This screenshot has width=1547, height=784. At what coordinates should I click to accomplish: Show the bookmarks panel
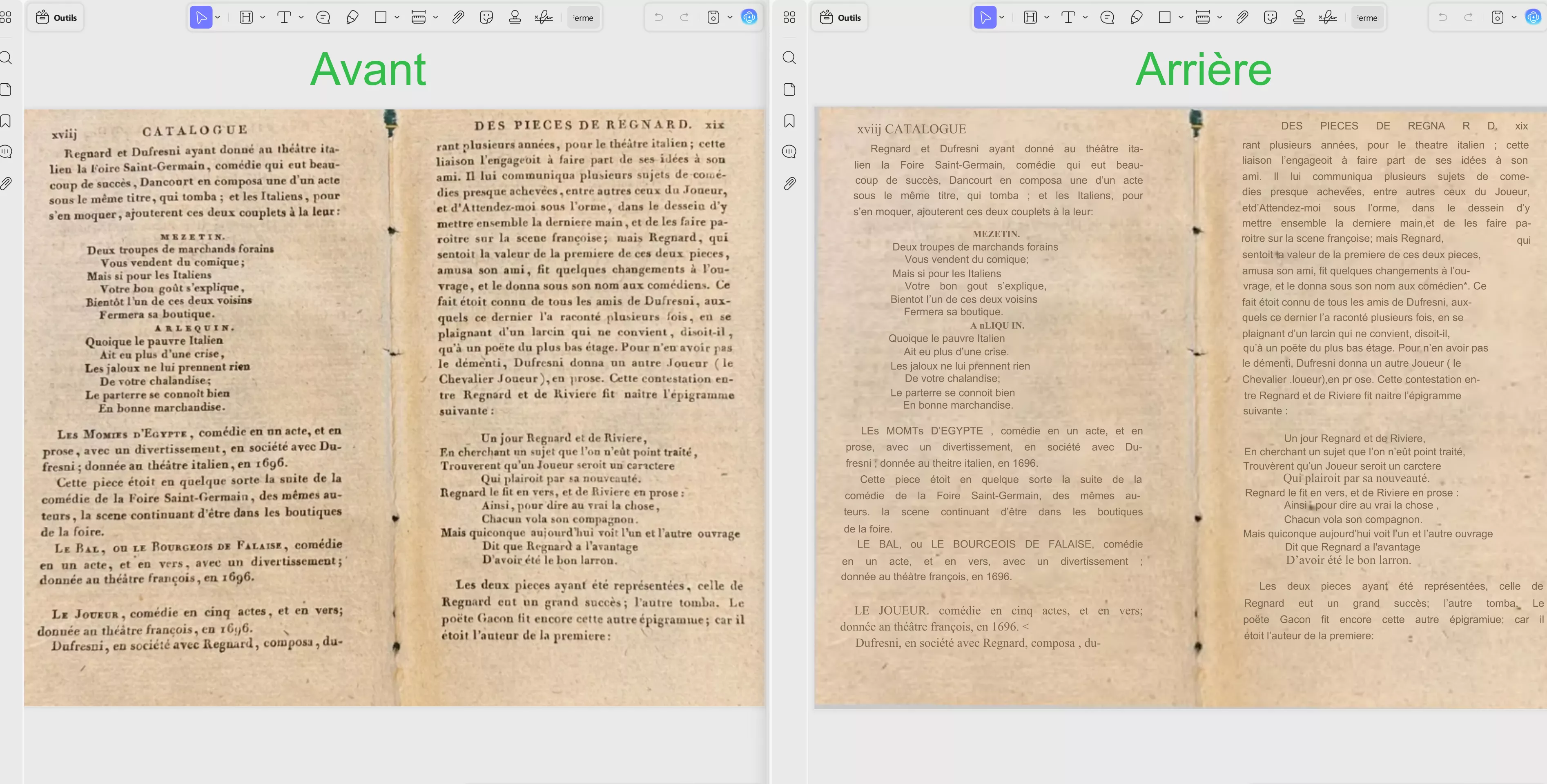tap(7, 120)
